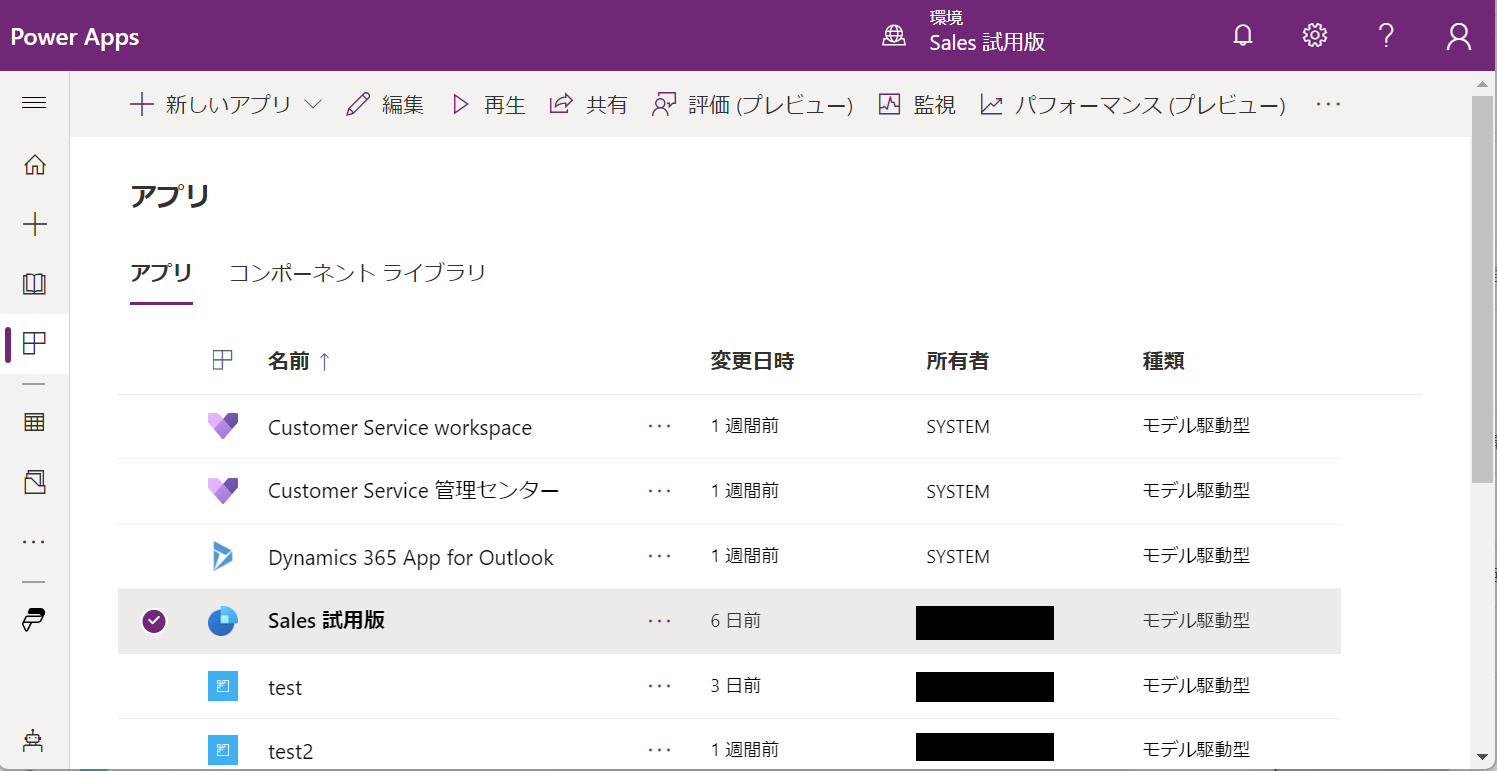Click the Power Apps title
Screen dimensions: 1497x771
[75, 37]
